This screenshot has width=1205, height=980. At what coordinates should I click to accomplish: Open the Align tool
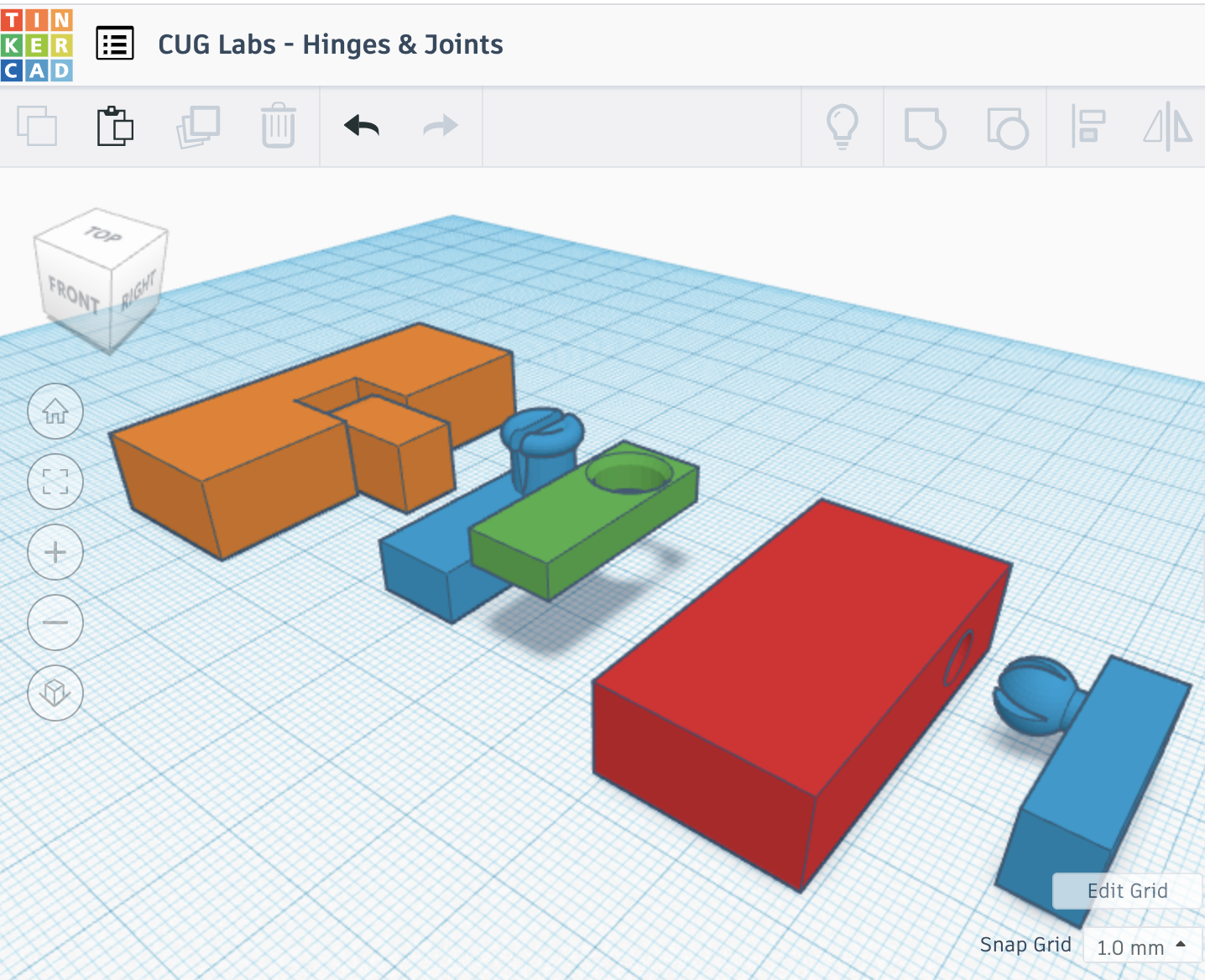tap(1088, 127)
